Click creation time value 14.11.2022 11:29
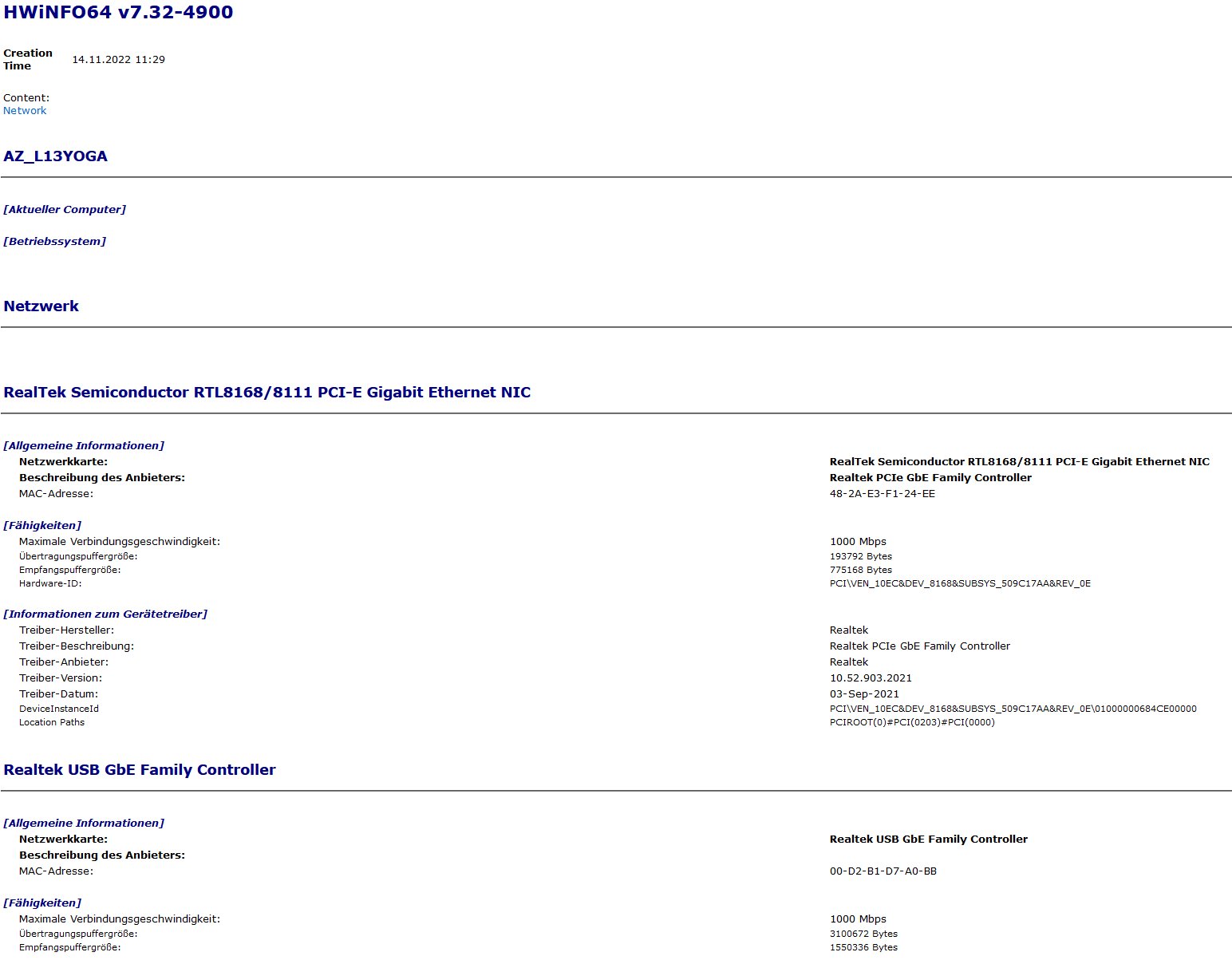This screenshot has width=1232, height=960. click(x=118, y=60)
